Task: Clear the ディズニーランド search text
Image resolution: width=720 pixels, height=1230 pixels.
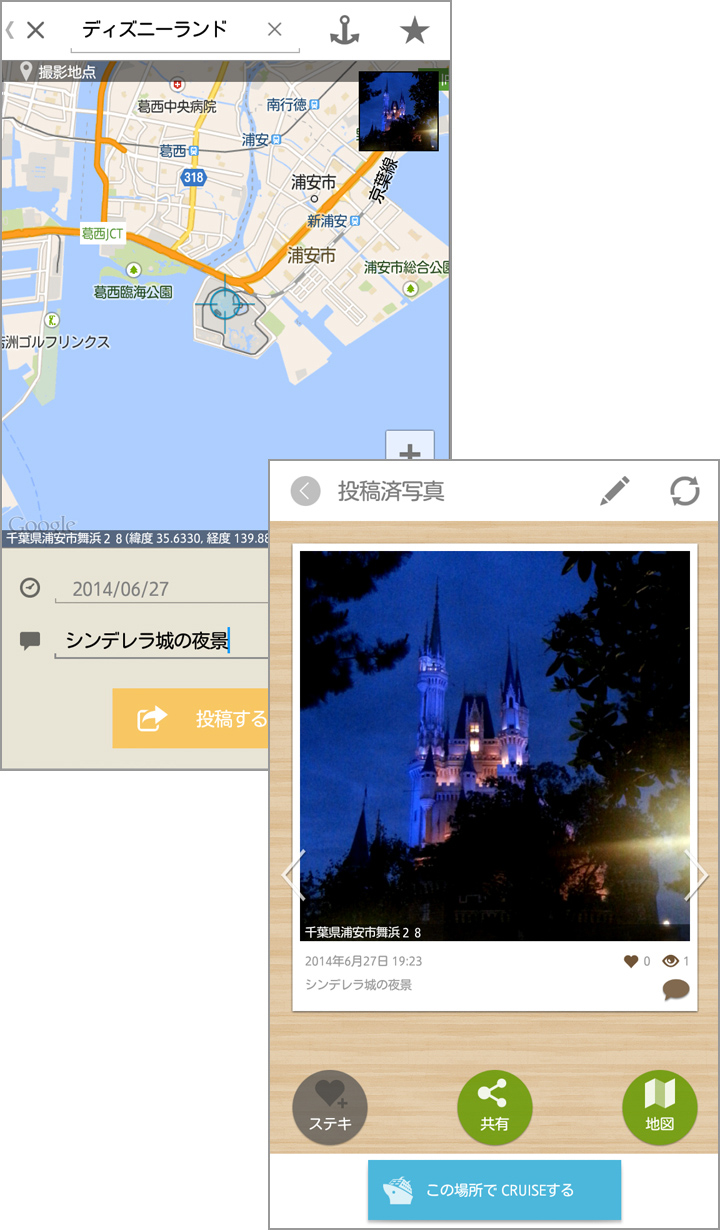Action: [x=275, y=30]
